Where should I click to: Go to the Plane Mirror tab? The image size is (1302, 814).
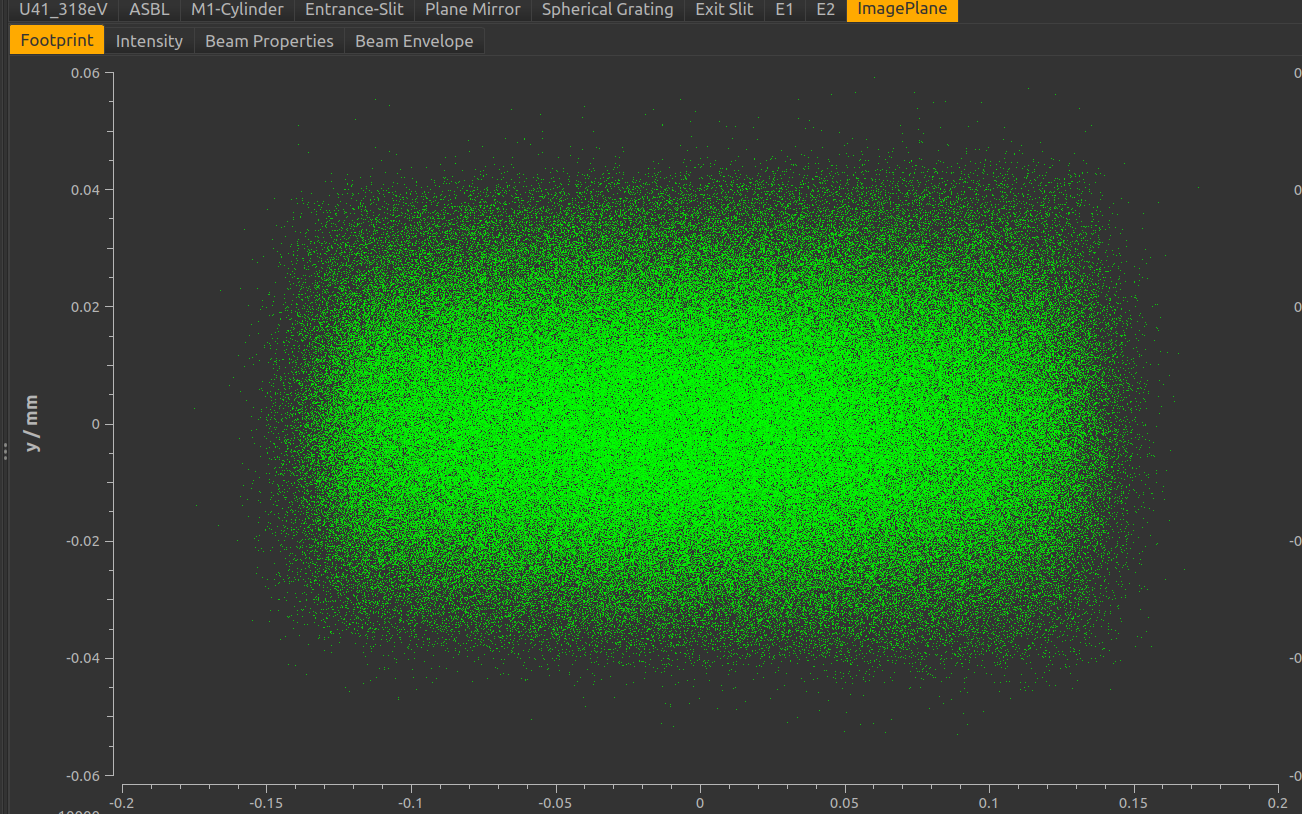(473, 10)
